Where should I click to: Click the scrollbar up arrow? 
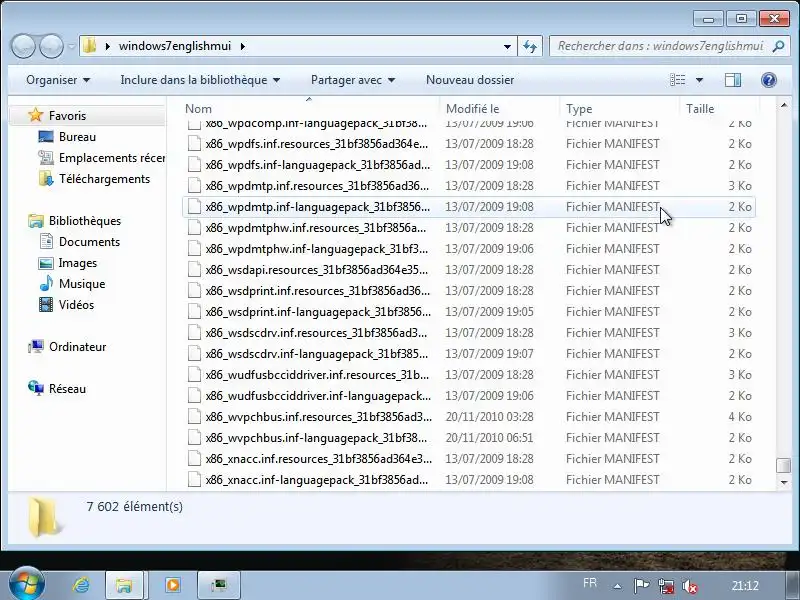click(x=784, y=105)
